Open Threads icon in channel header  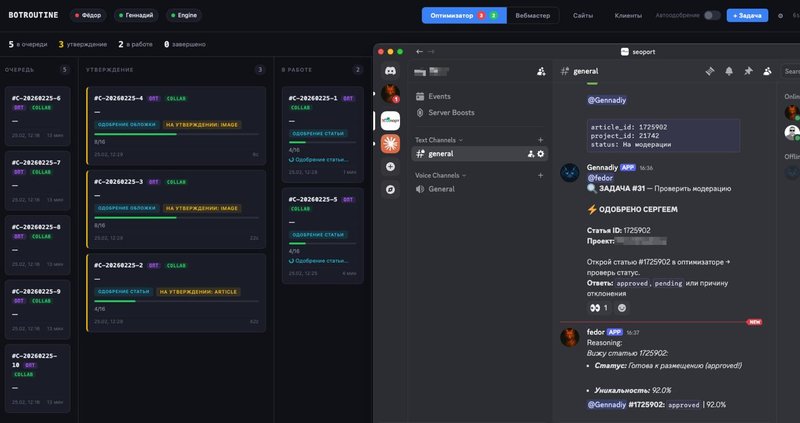[710, 71]
